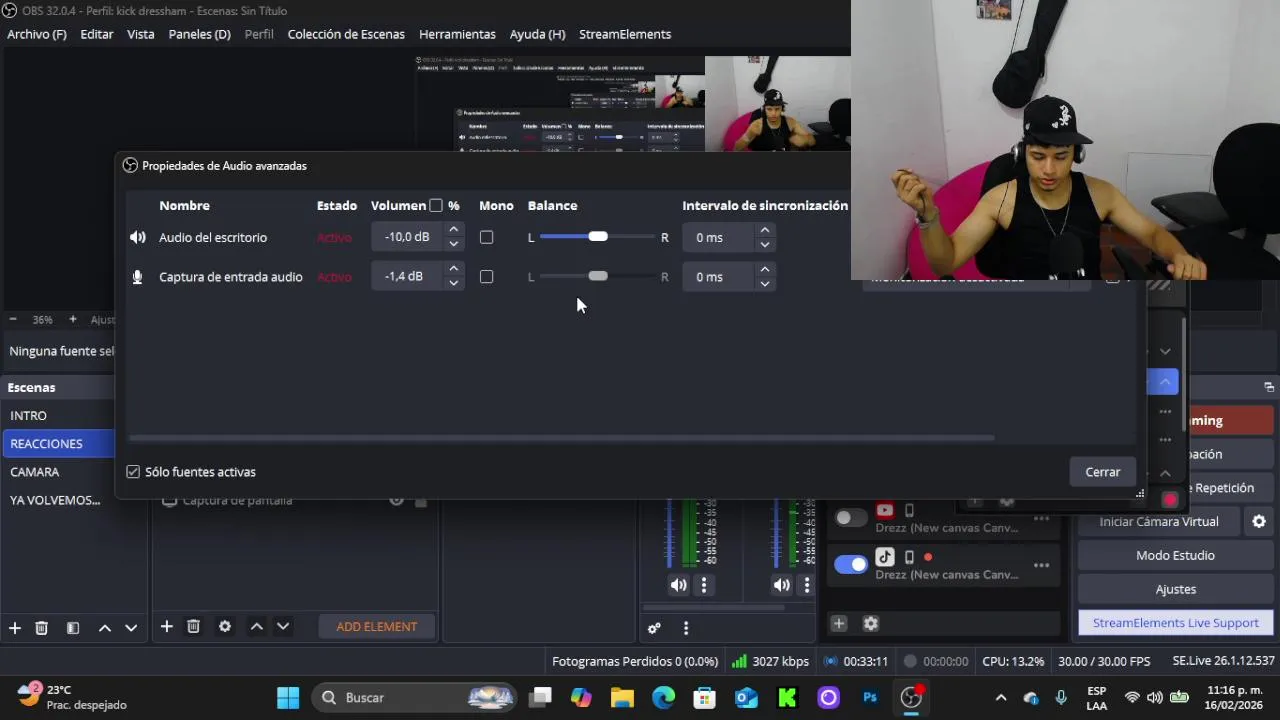Open destinations settings gear beside plus icon
The width and height of the screenshot is (1280, 720).
click(x=871, y=623)
